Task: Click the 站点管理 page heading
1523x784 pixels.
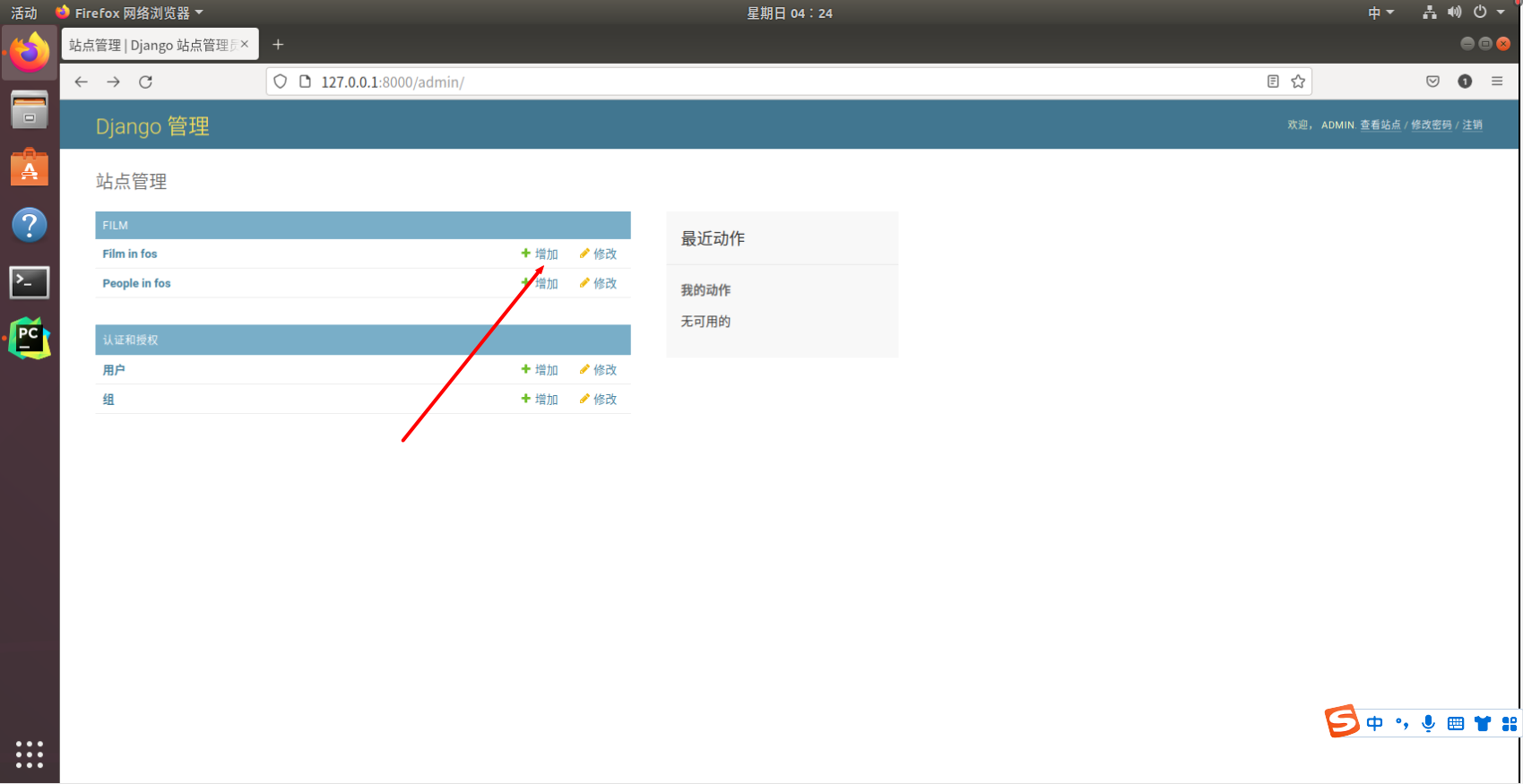Action: (x=132, y=182)
